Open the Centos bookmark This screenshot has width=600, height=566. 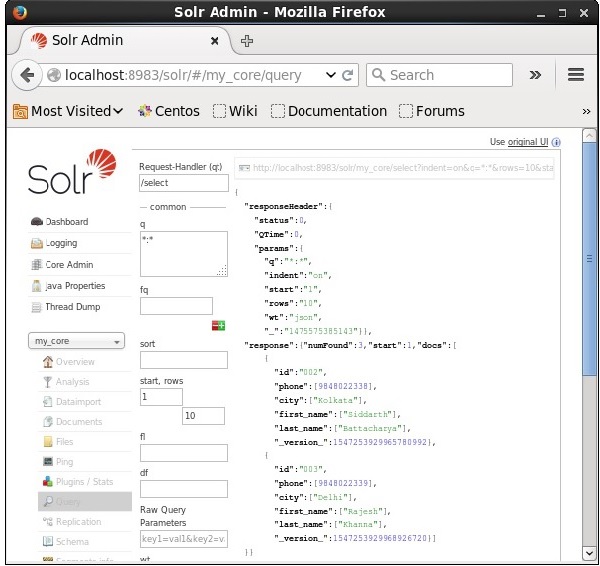click(168, 111)
